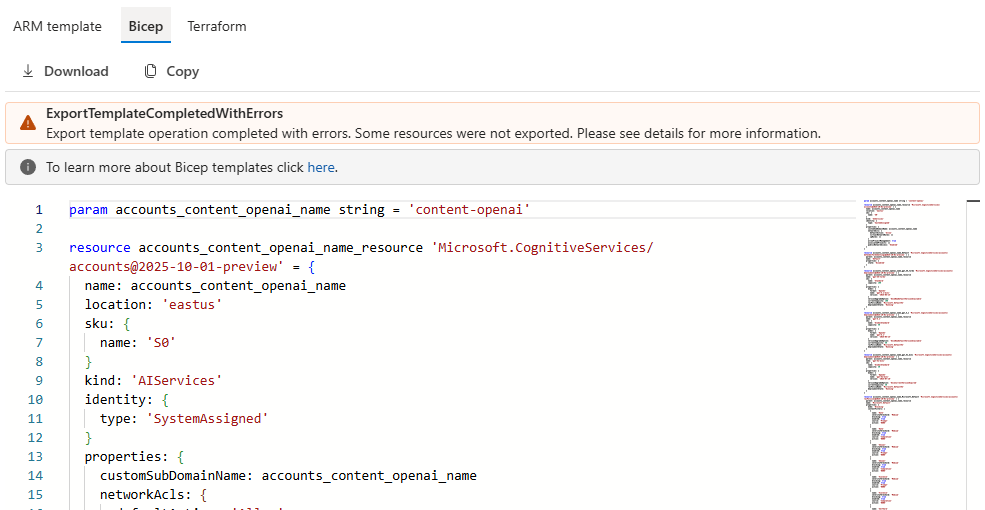
Task: Click the 'resource' keyword on line 3
Action: tap(100, 247)
